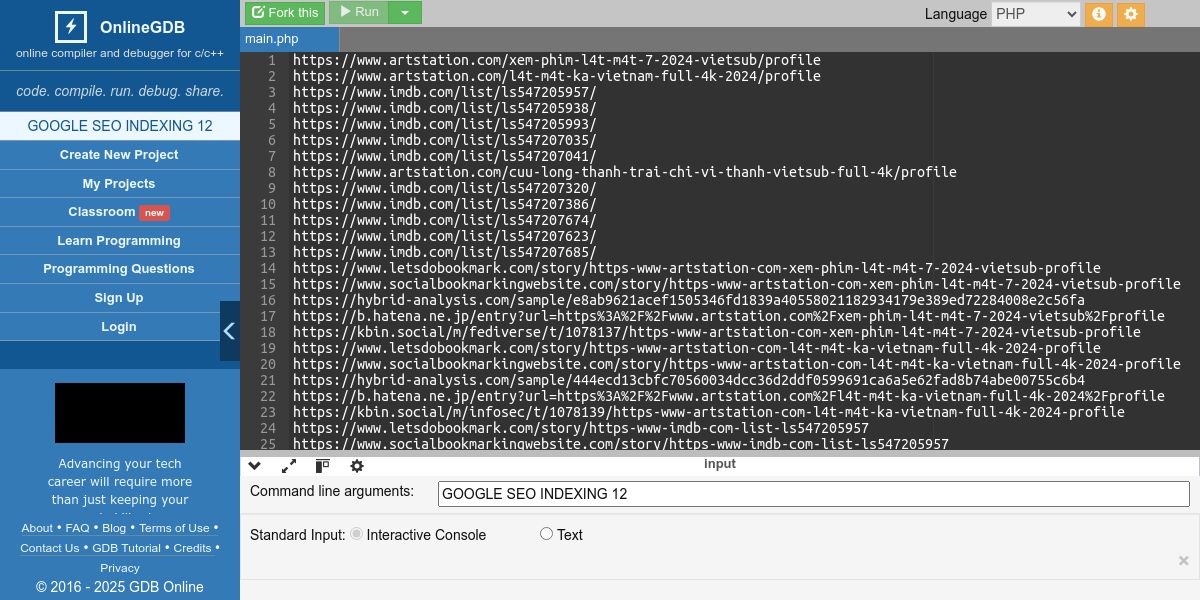
Task: Open the Language PHP dropdown
Action: tap(1036, 14)
